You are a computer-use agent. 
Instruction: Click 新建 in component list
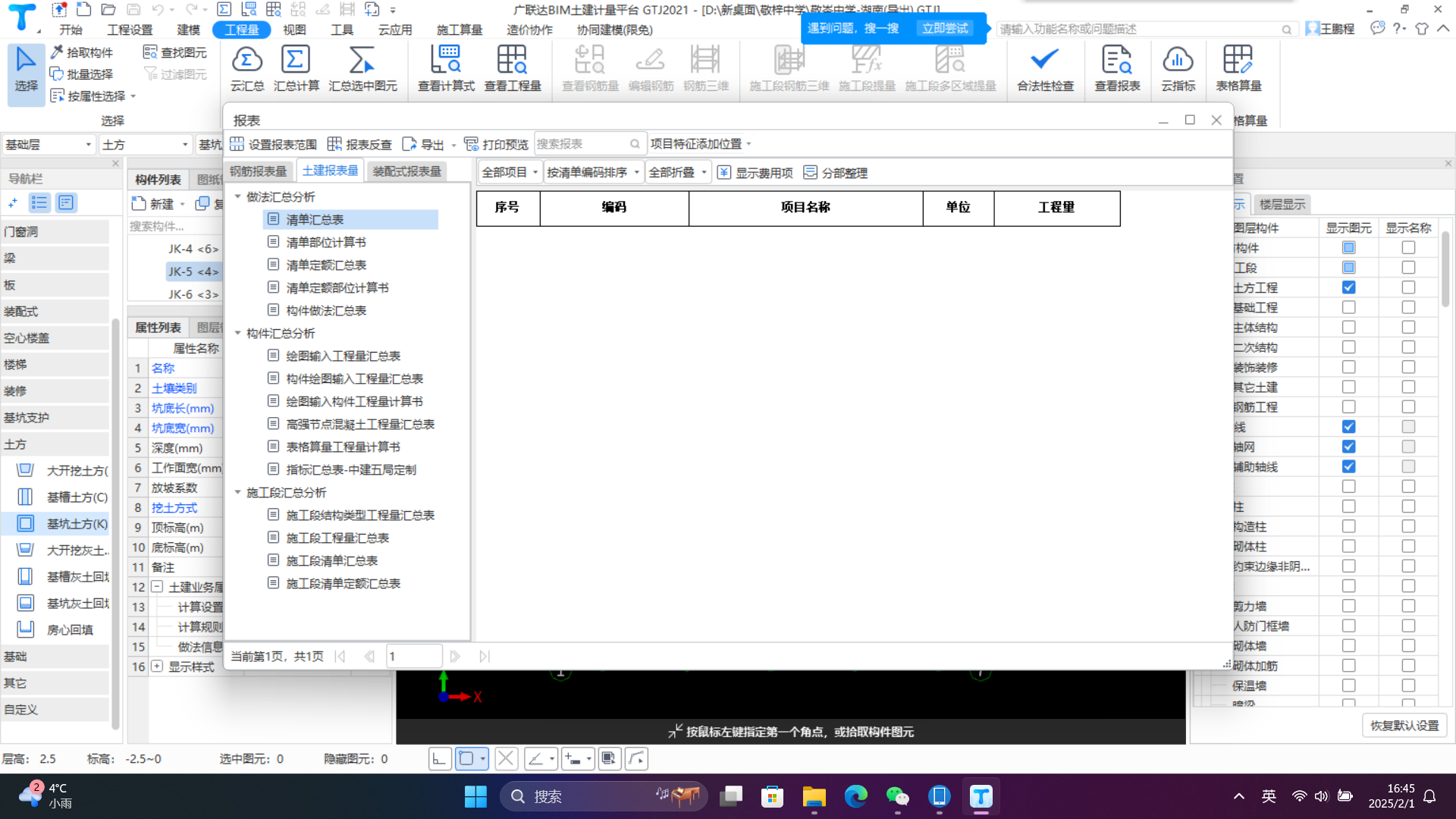coord(154,204)
